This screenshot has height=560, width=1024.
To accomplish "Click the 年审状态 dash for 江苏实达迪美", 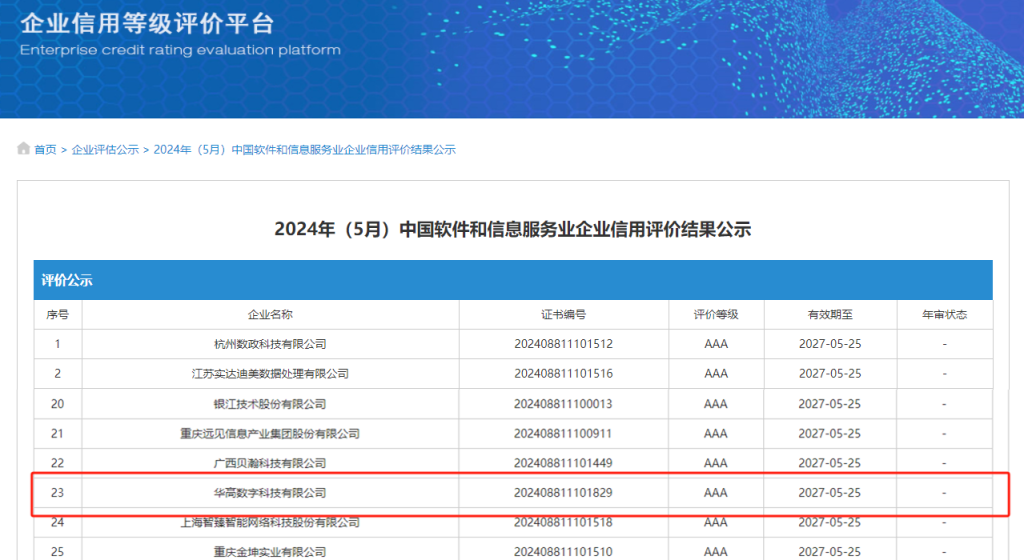I will pyautogui.click(x=944, y=374).
